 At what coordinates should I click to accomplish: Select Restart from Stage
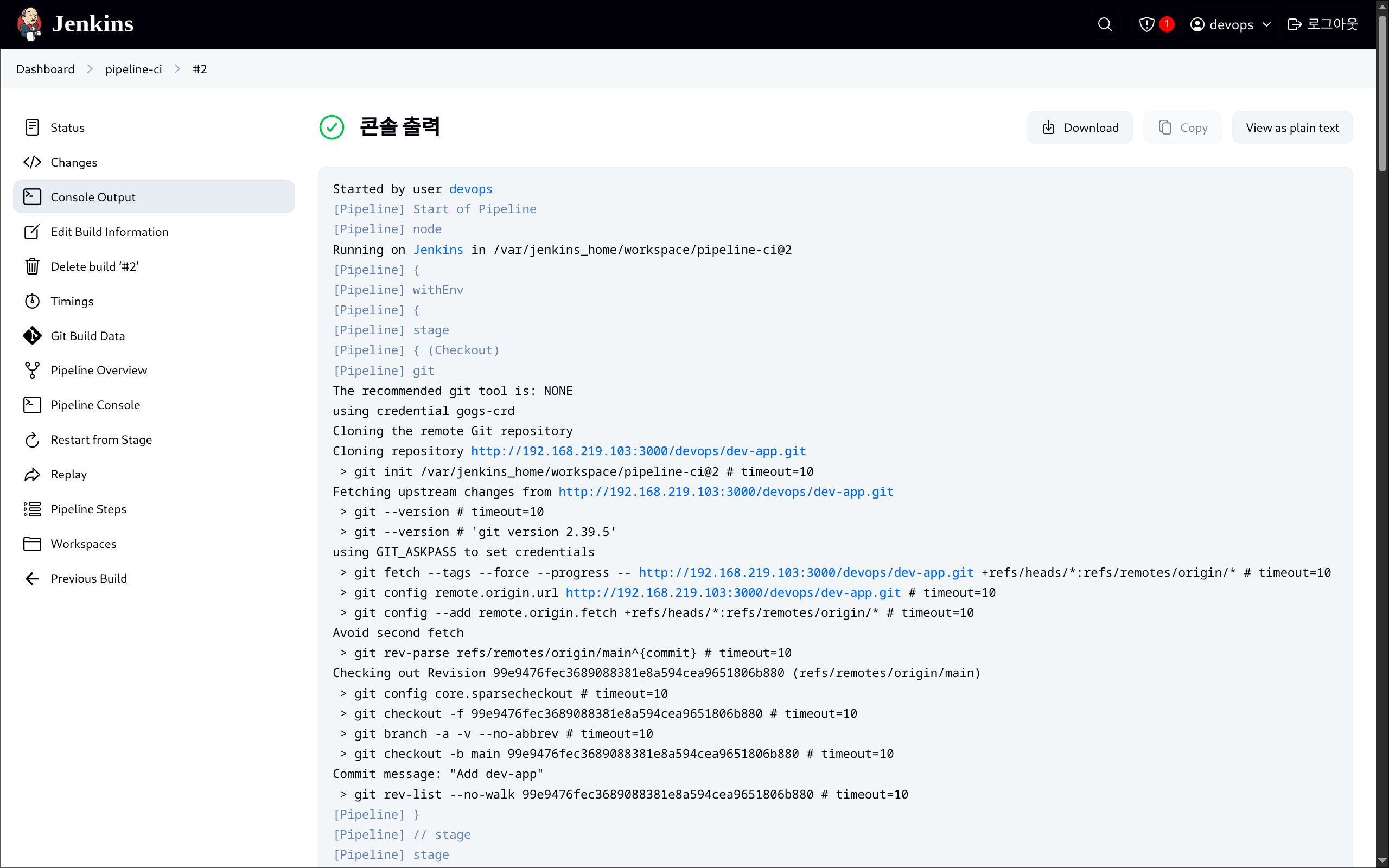tap(154, 440)
